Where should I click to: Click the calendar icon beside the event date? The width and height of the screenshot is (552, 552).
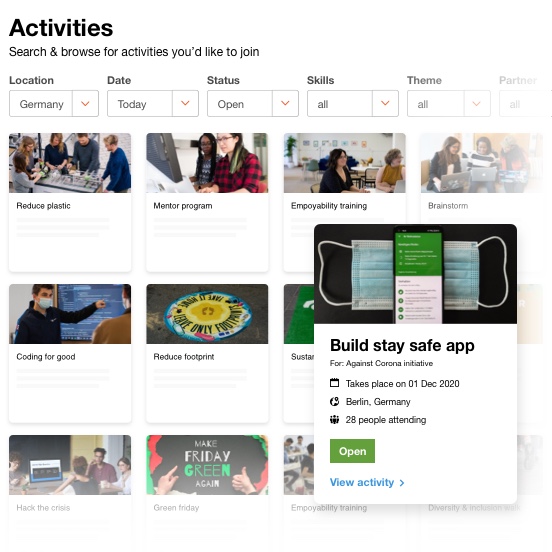(x=334, y=383)
